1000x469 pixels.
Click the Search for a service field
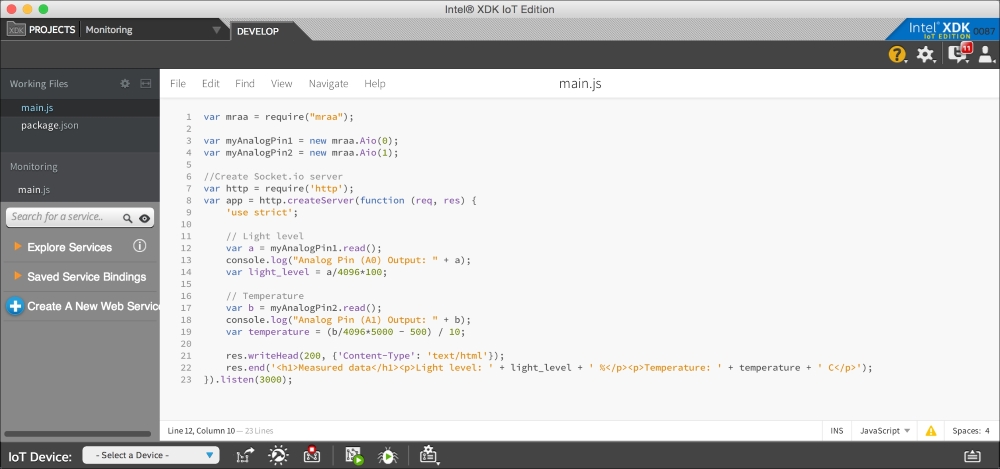coord(64,217)
